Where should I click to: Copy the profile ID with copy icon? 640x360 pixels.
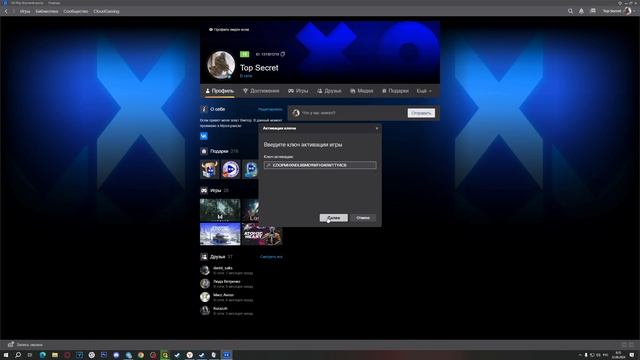[282, 54]
